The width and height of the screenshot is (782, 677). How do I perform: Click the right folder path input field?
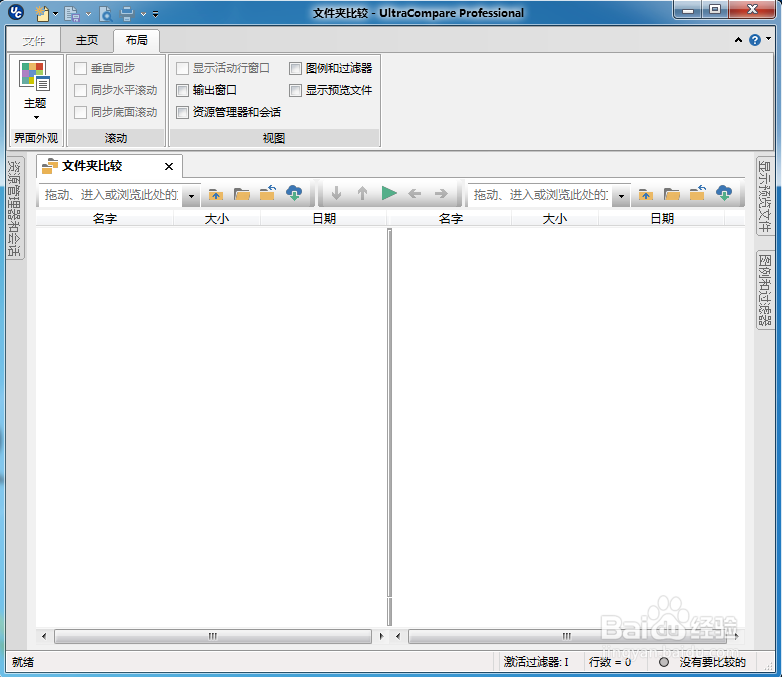coord(541,195)
